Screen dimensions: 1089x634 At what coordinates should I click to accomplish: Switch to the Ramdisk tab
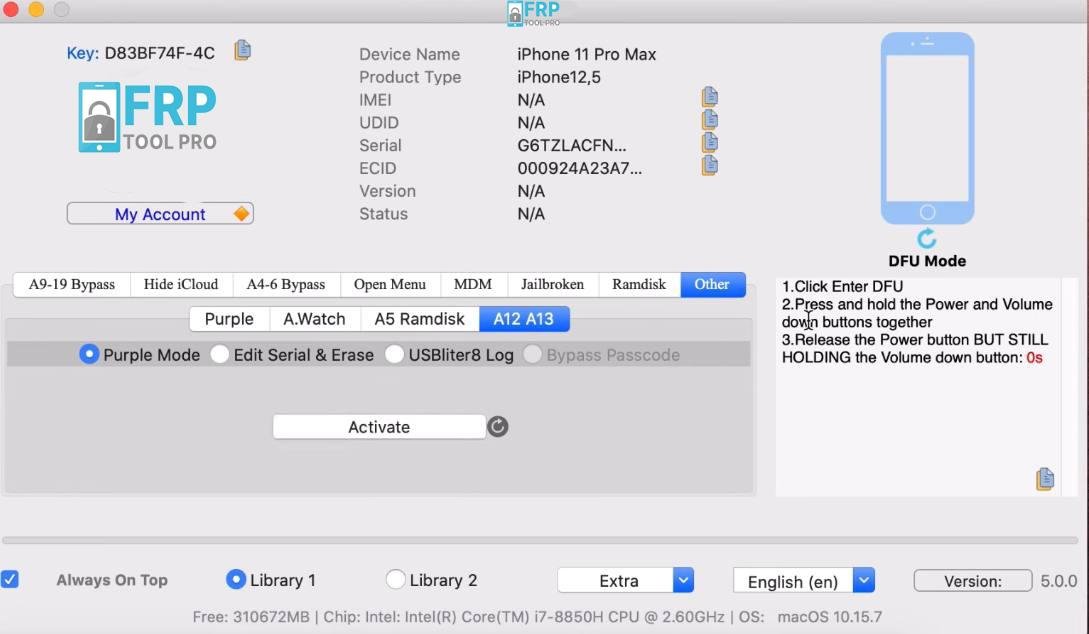(x=639, y=284)
